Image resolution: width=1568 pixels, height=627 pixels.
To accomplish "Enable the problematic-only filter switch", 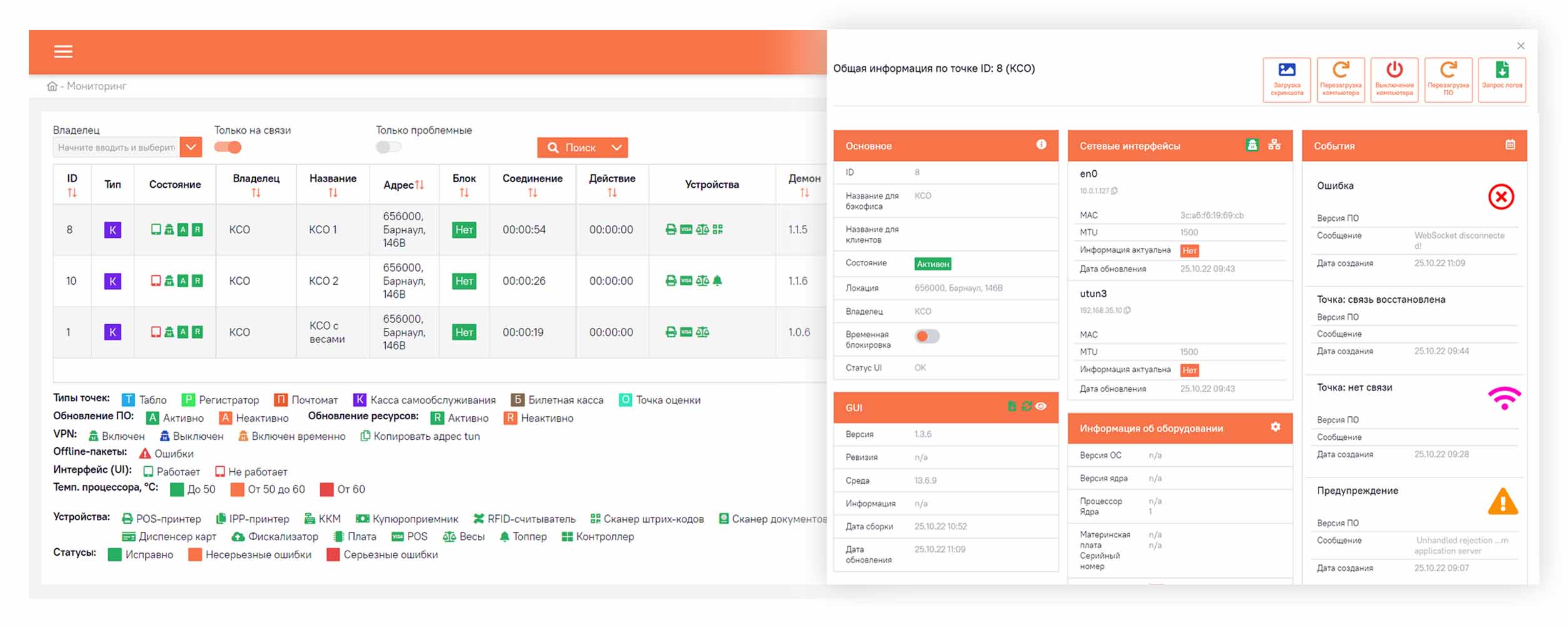I will pos(388,148).
